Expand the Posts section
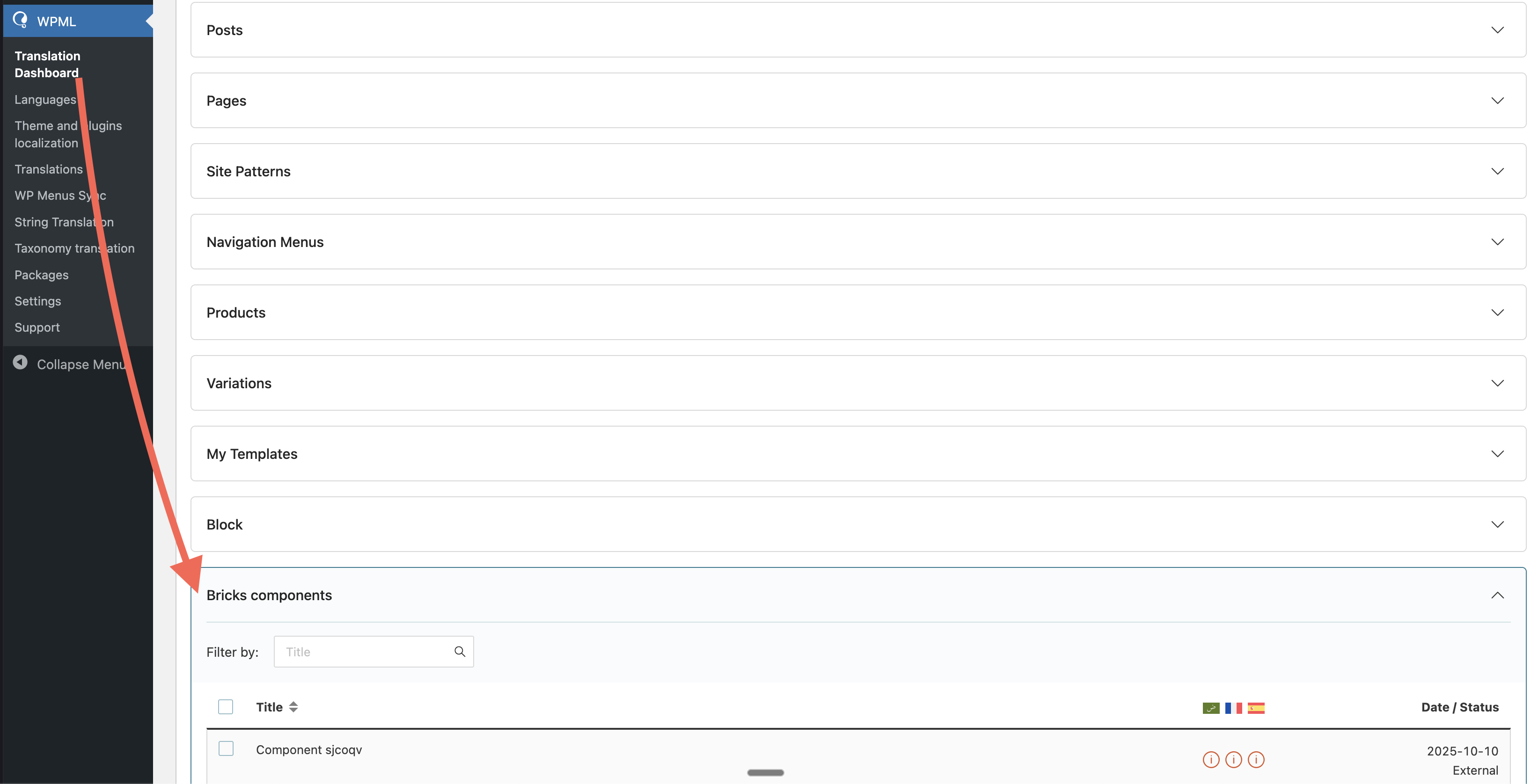 click(x=858, y=30)
